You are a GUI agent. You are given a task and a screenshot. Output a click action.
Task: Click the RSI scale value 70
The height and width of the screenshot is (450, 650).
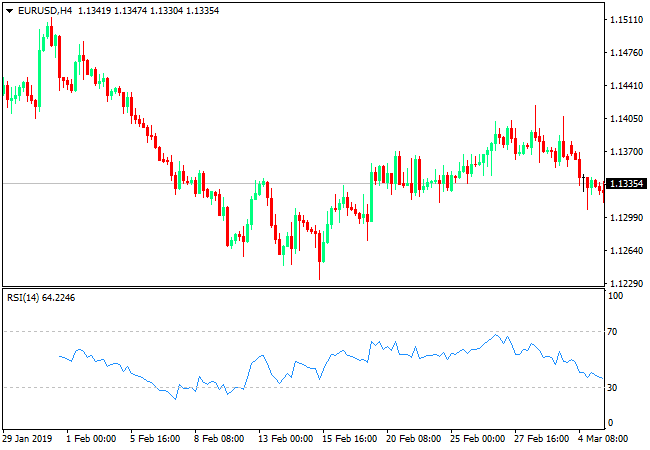613,331
